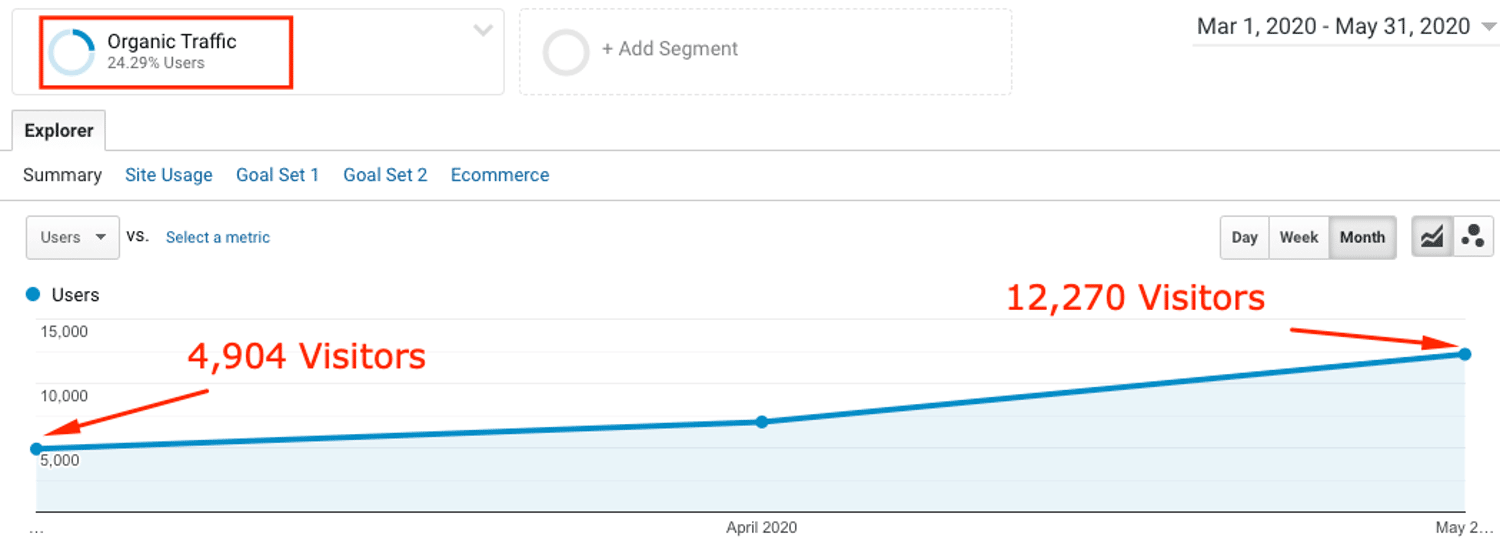1500x541 pixels.
Task: Switch to line chart view icon
Action: (1432, 237)
